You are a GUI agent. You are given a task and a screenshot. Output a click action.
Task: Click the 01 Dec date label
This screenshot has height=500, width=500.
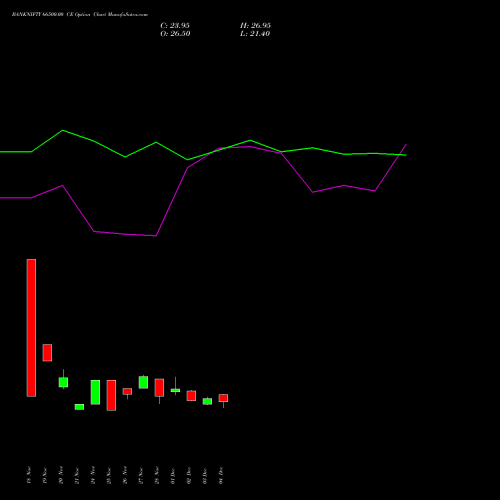tap(173, 475)
